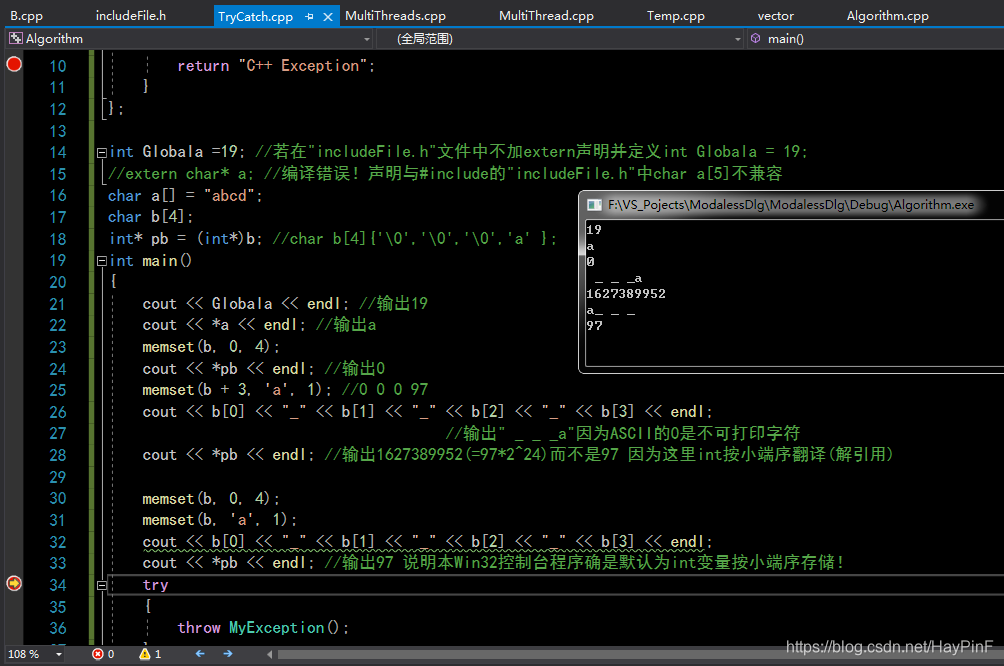Toggle pin on TryCatch.cpp tab
The width and height of the screenshot is (1004, 666).
pyautogui.click(x=309, y=17)
